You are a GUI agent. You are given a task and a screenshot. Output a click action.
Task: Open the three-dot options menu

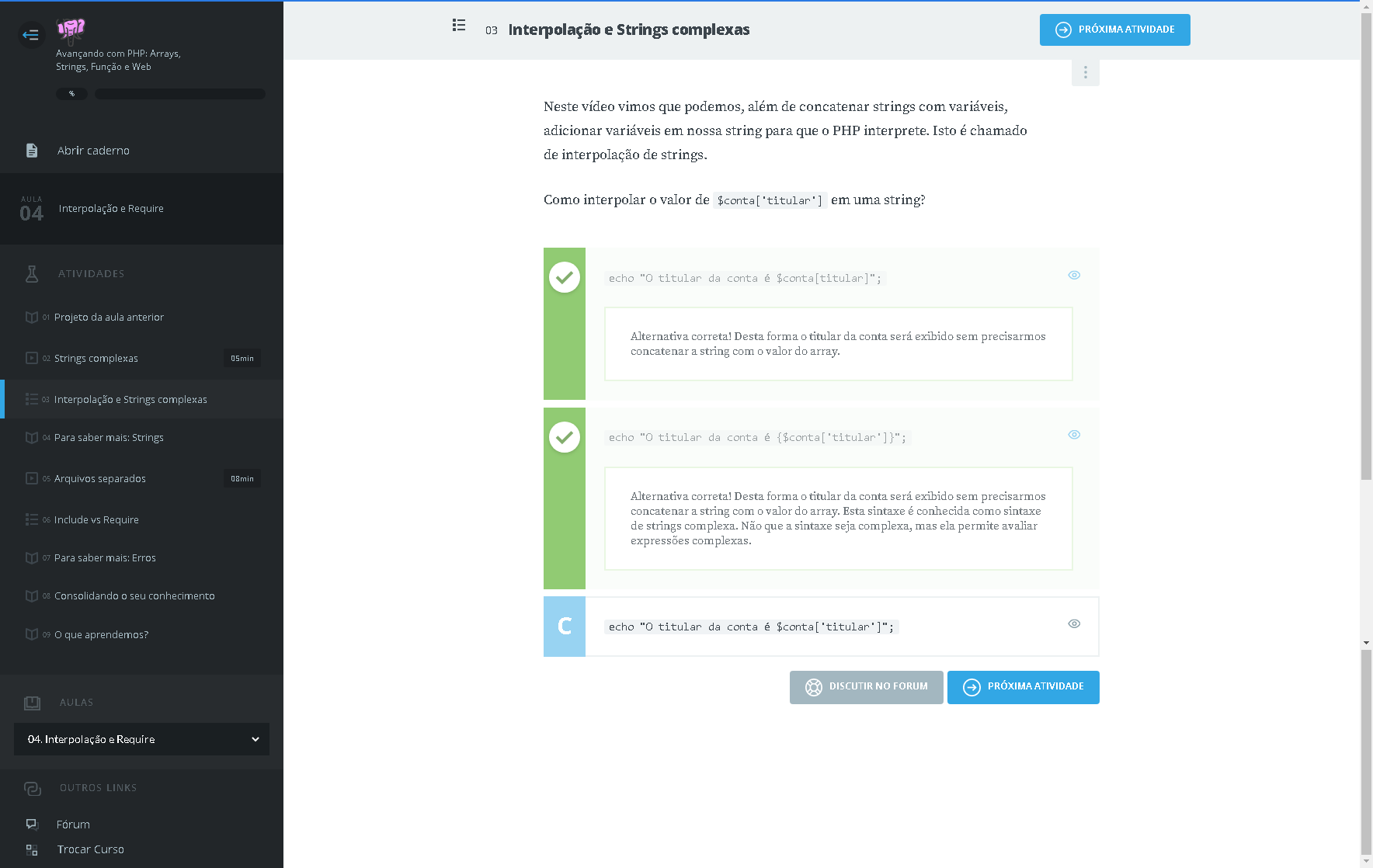coord(1085,73)
